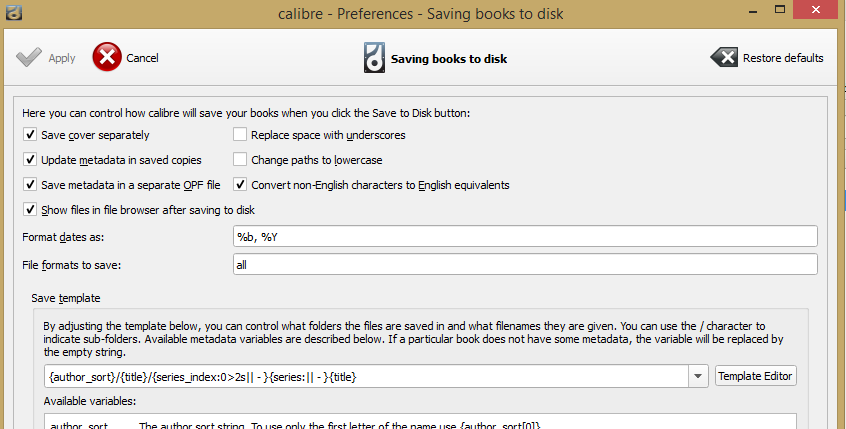The height and width of the screenshot is (429, 846).
Task: Toggle Update metadata in saved copies
Action: click(x=30, y=159)
